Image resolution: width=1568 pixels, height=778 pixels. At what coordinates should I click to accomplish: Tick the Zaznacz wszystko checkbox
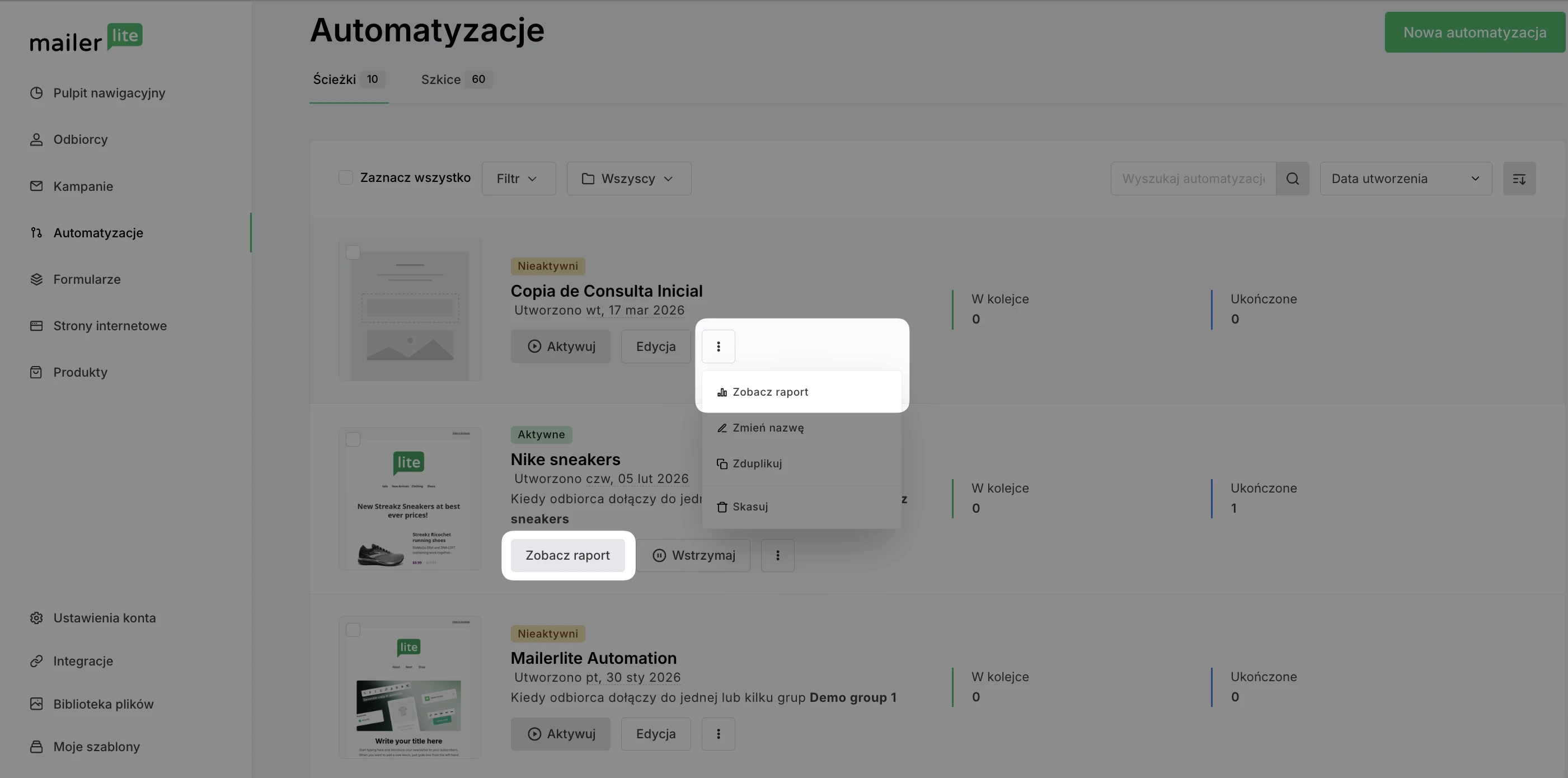click(x=346, y=178)
